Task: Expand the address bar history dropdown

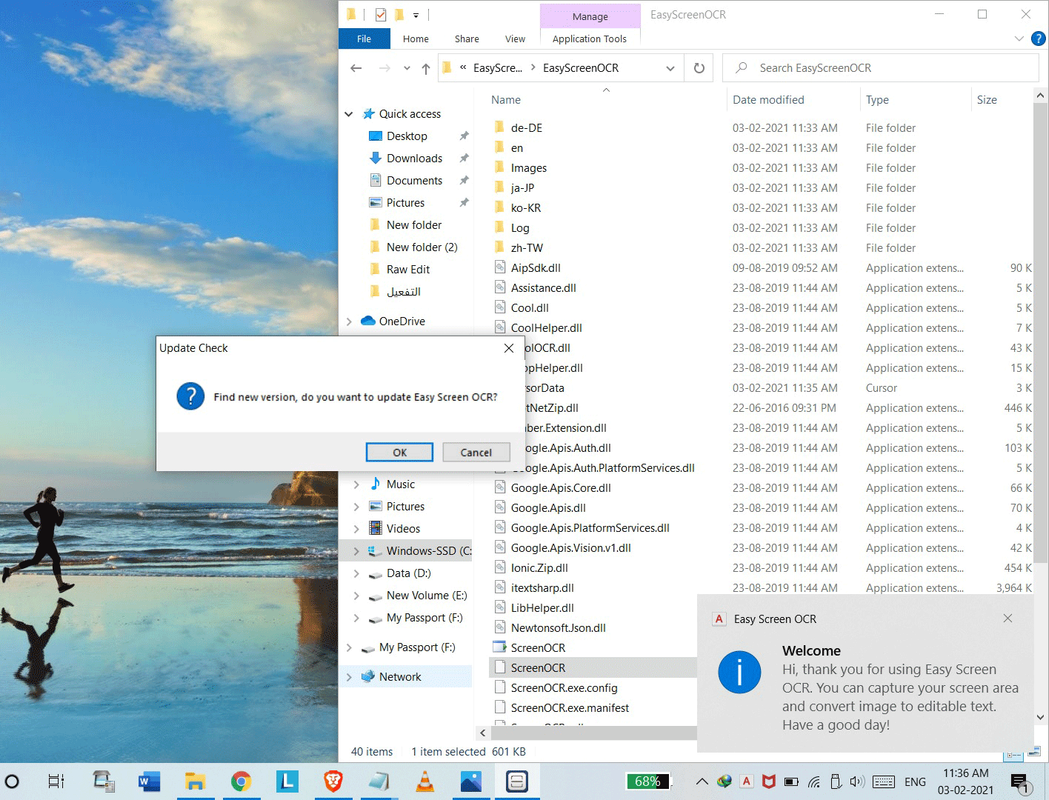Action: point(670,68)
